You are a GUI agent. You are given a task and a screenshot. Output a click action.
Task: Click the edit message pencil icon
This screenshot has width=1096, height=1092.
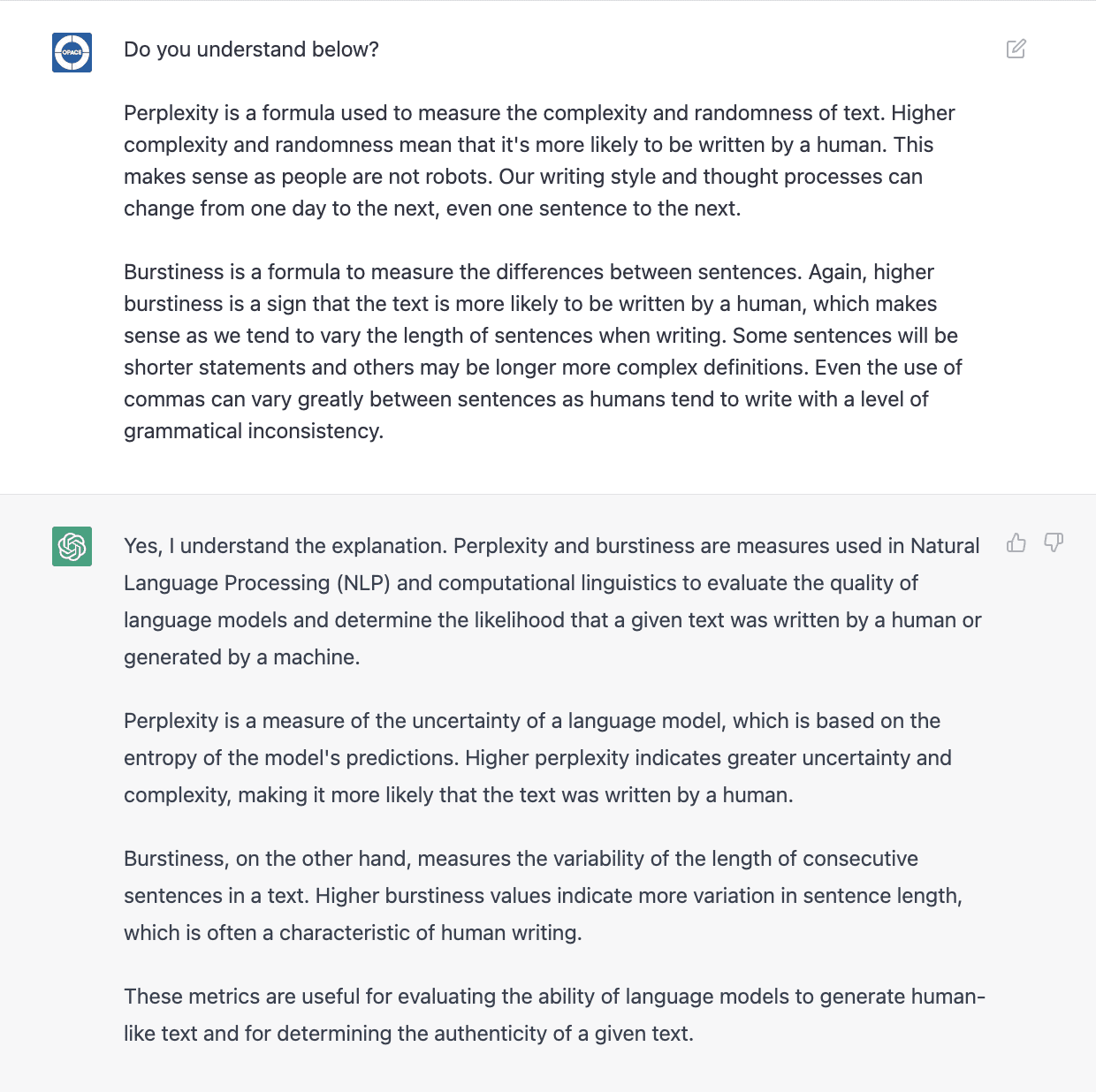coord(1016,49)
